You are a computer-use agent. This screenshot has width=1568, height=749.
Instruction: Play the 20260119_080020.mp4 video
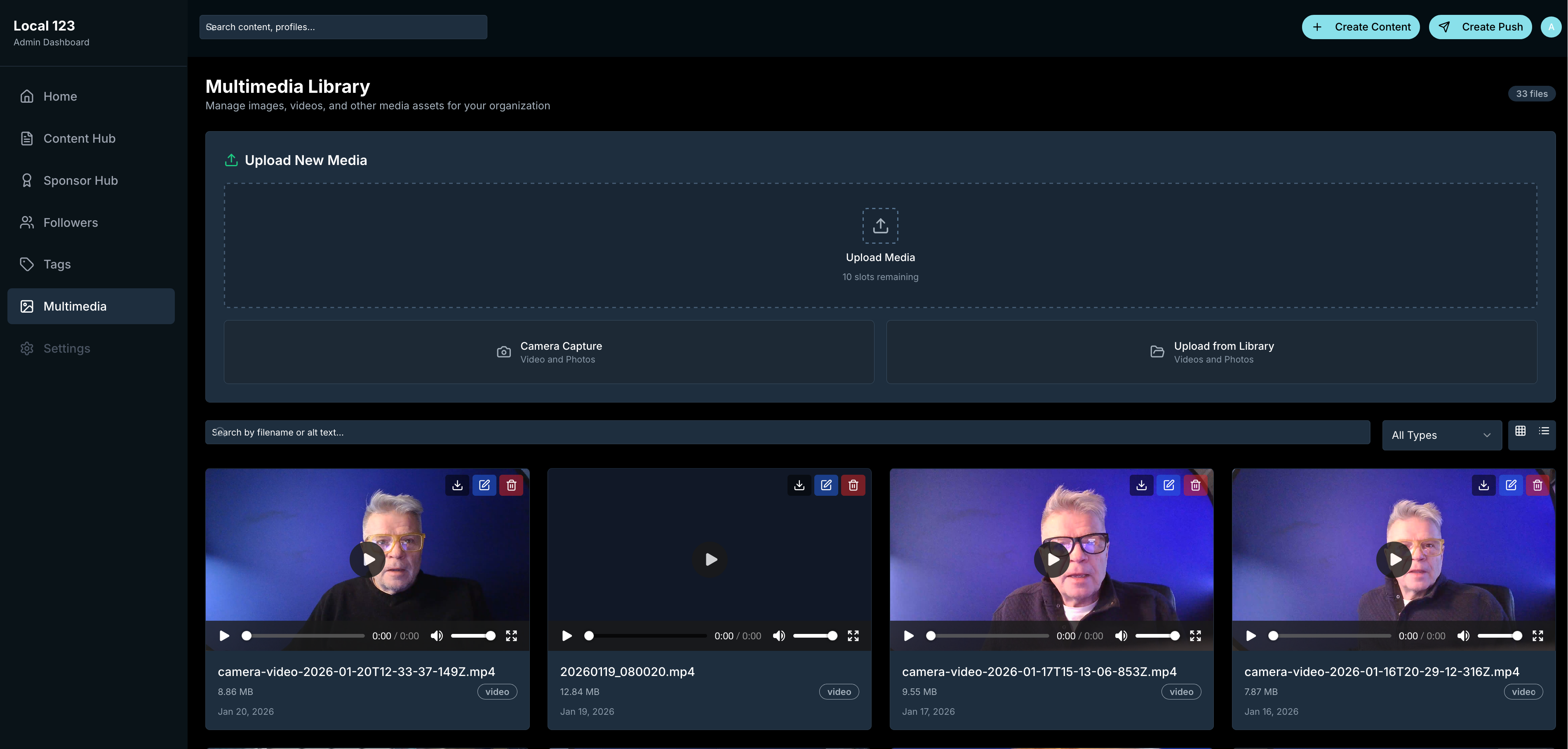click(709, 559)
